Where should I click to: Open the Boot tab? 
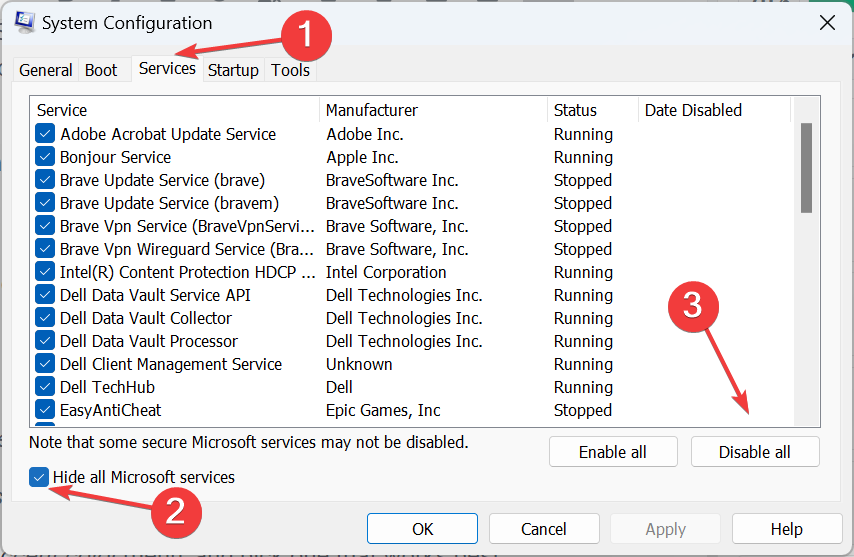101,70
